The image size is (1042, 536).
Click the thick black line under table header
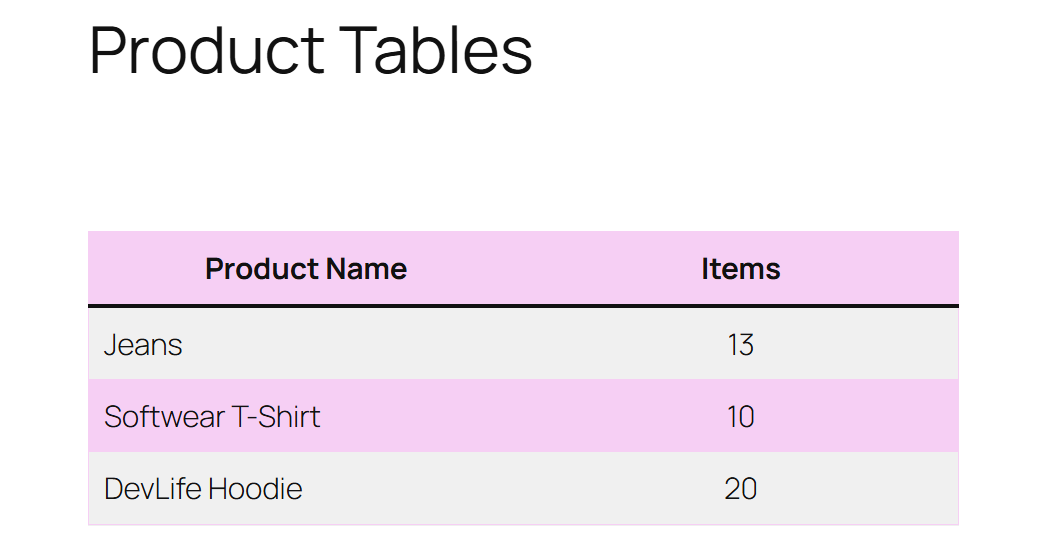(x=523, y=306)
